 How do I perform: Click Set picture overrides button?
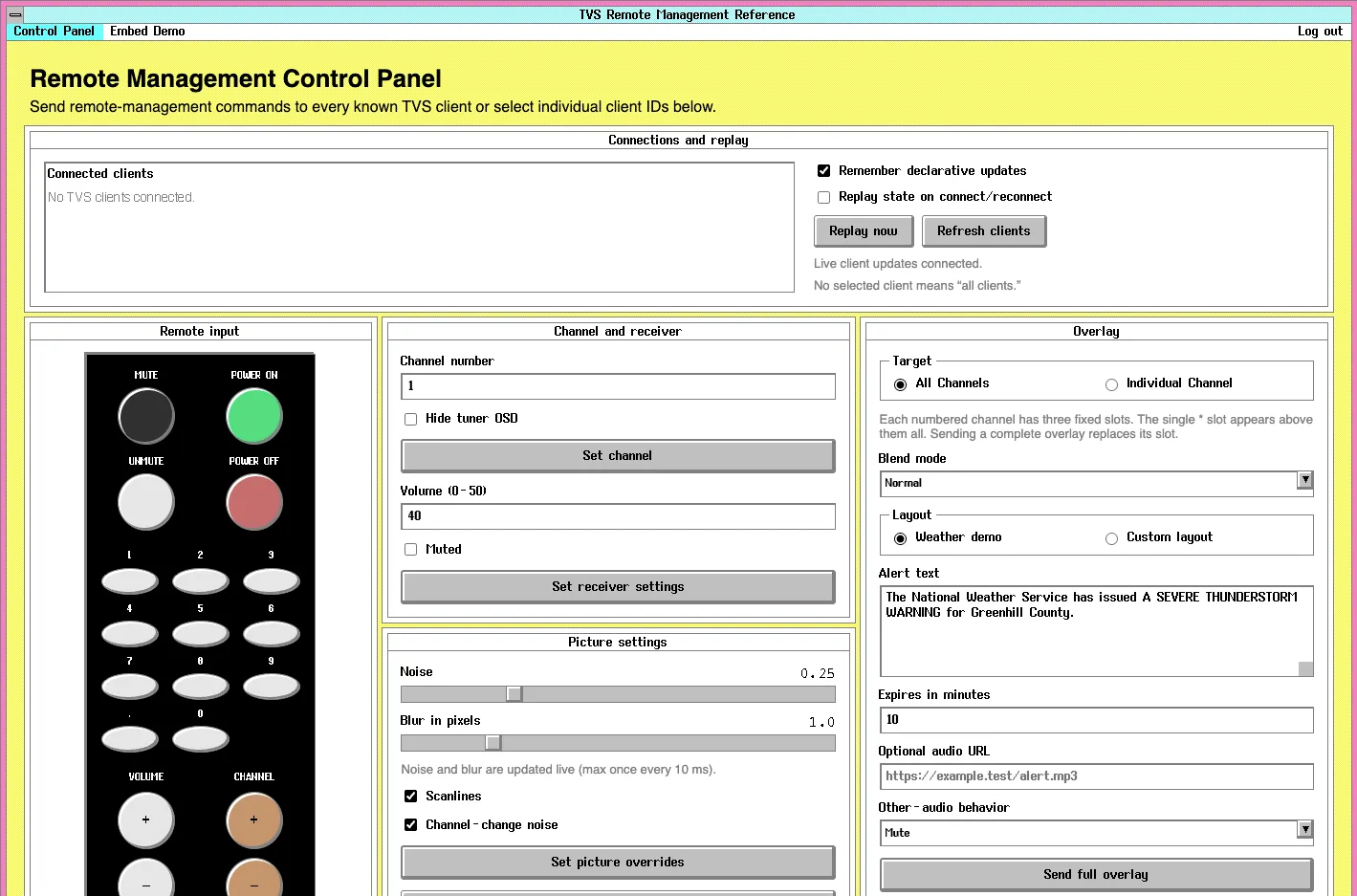tap(618, 863)
